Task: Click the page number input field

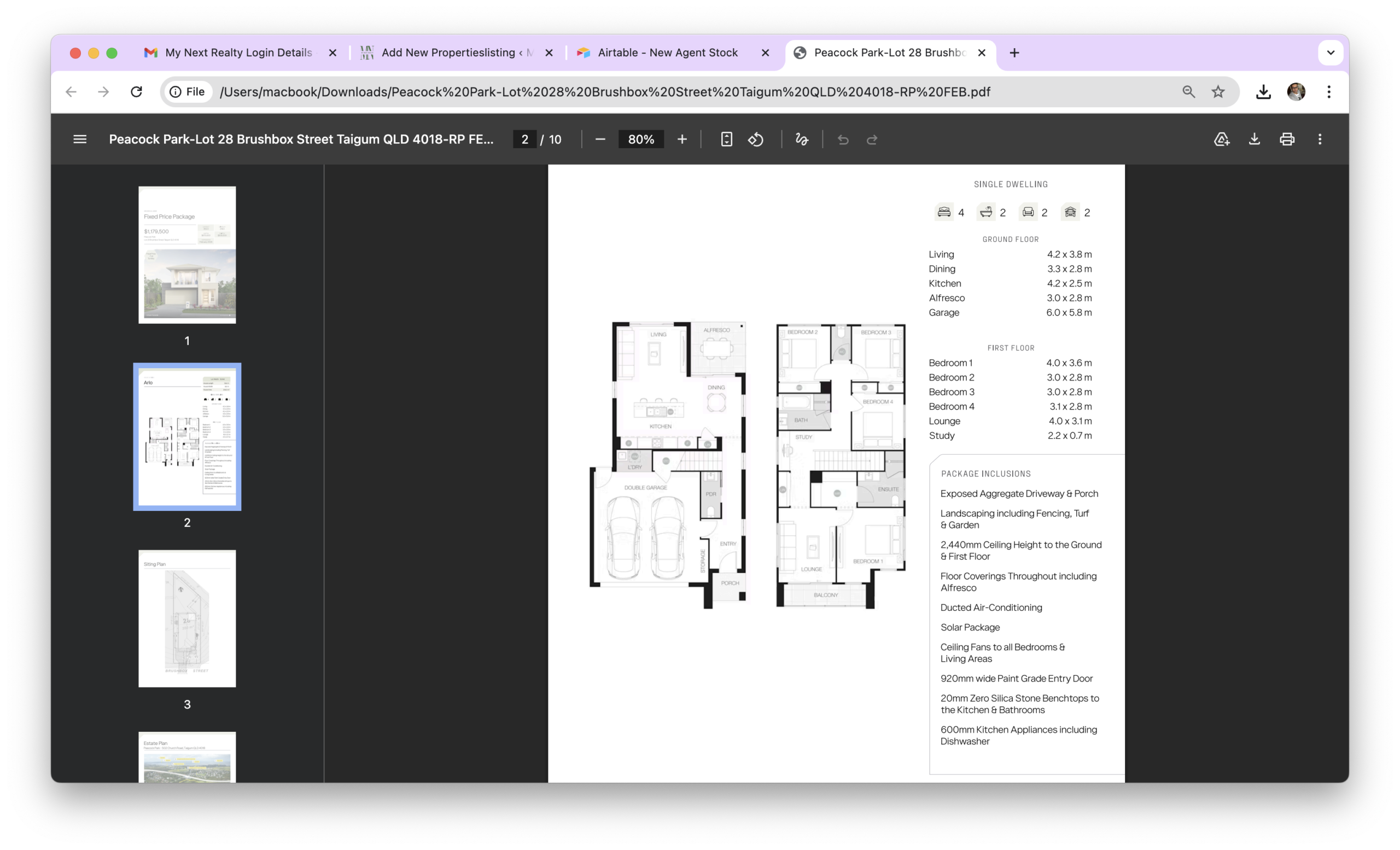Action: (524, 139)
